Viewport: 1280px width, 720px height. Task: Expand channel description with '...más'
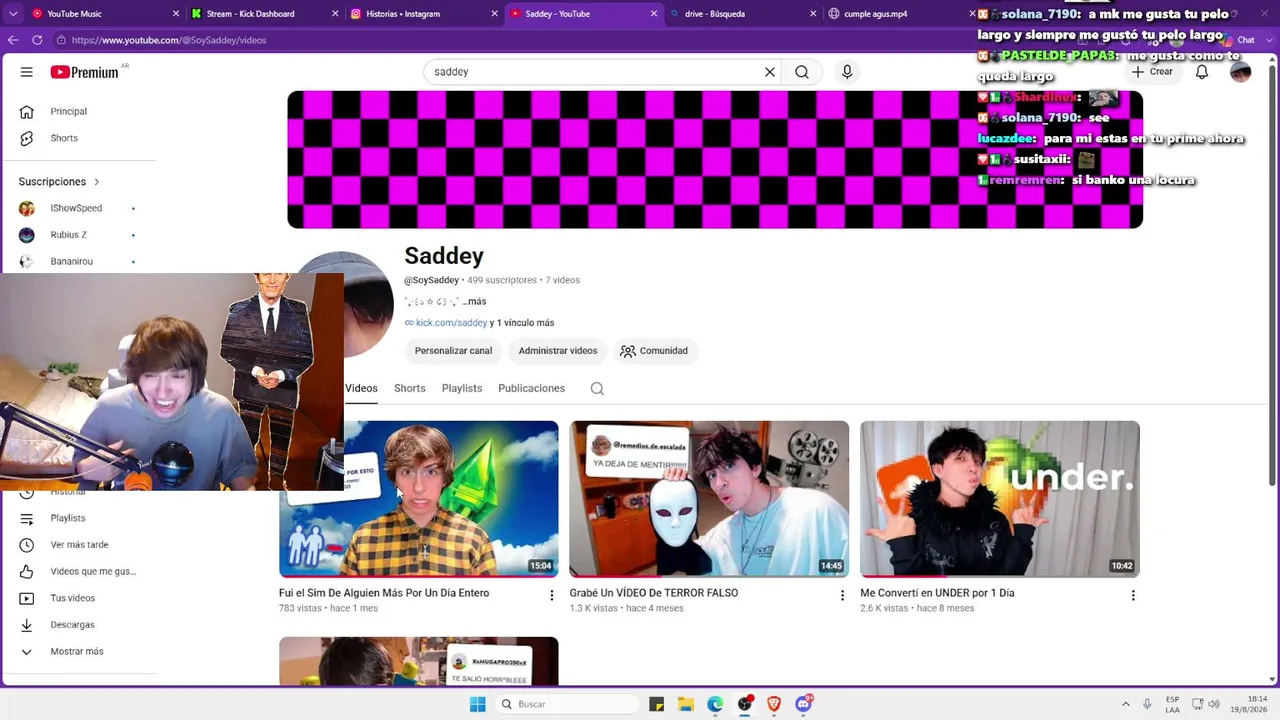tap(474, 301)
